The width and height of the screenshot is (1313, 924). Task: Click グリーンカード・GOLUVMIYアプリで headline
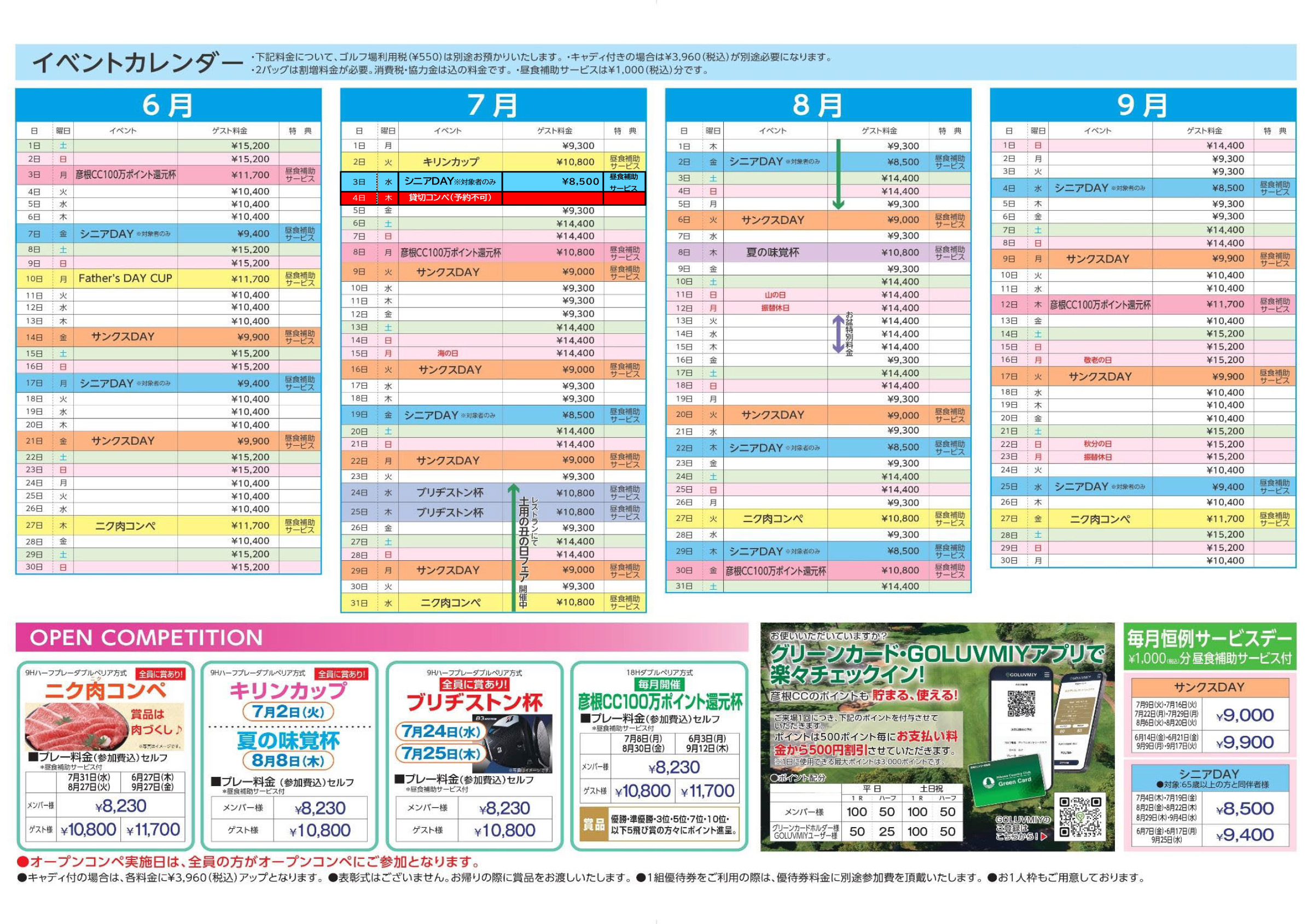[938, 654]
